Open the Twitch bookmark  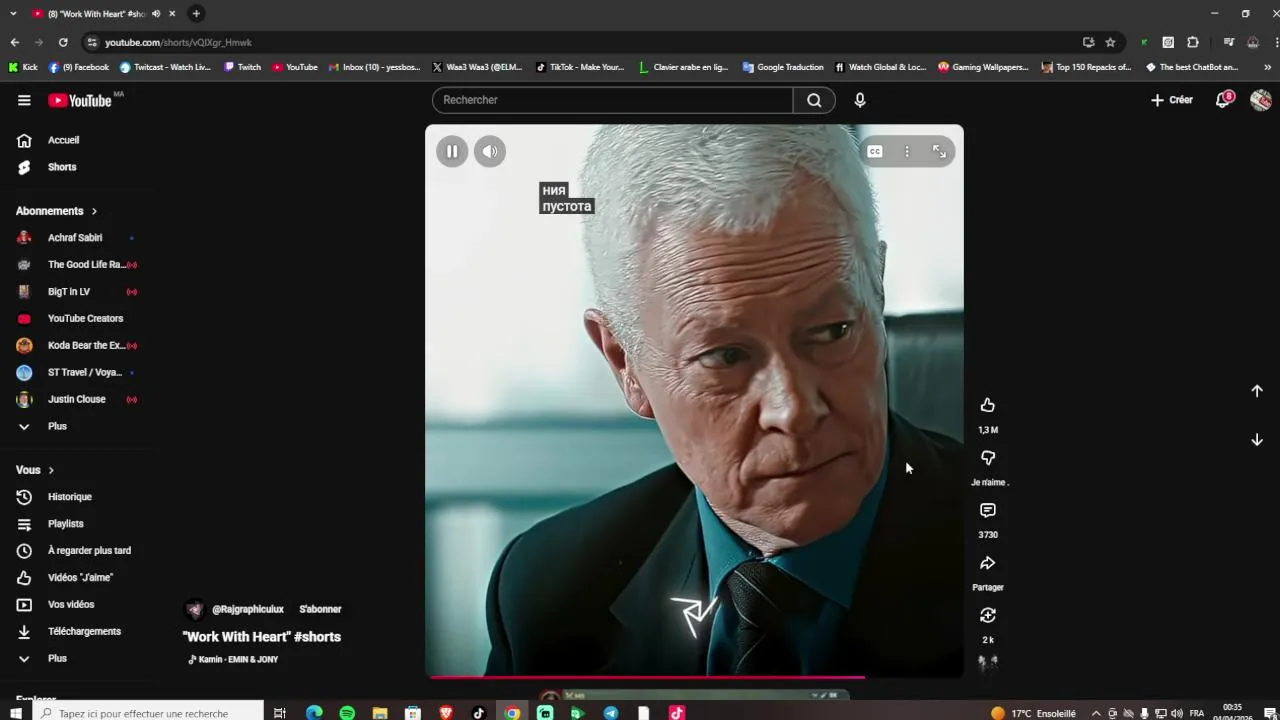click(x=243, y=68)
